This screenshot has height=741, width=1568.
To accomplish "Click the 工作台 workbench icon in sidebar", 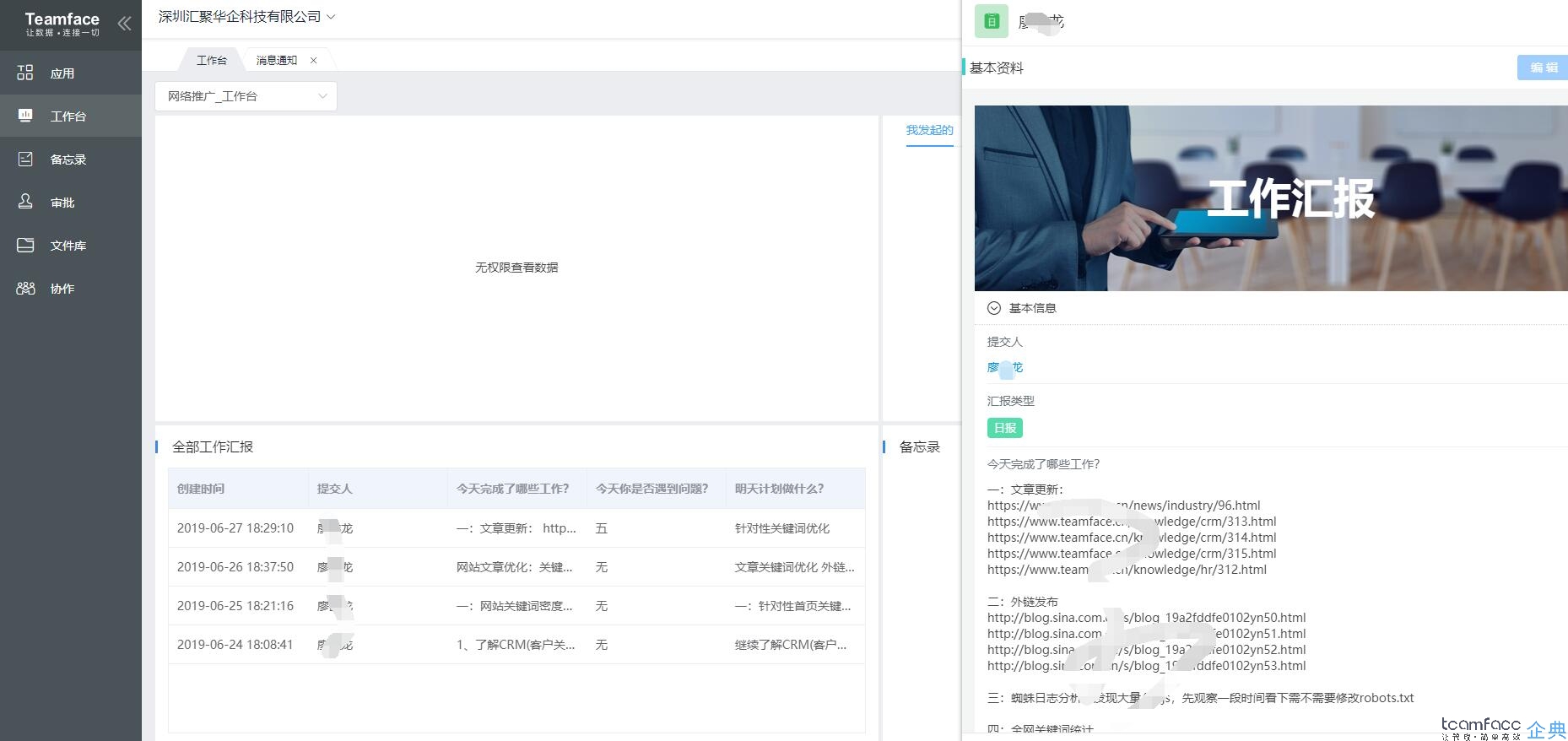I will coord(25,116).
